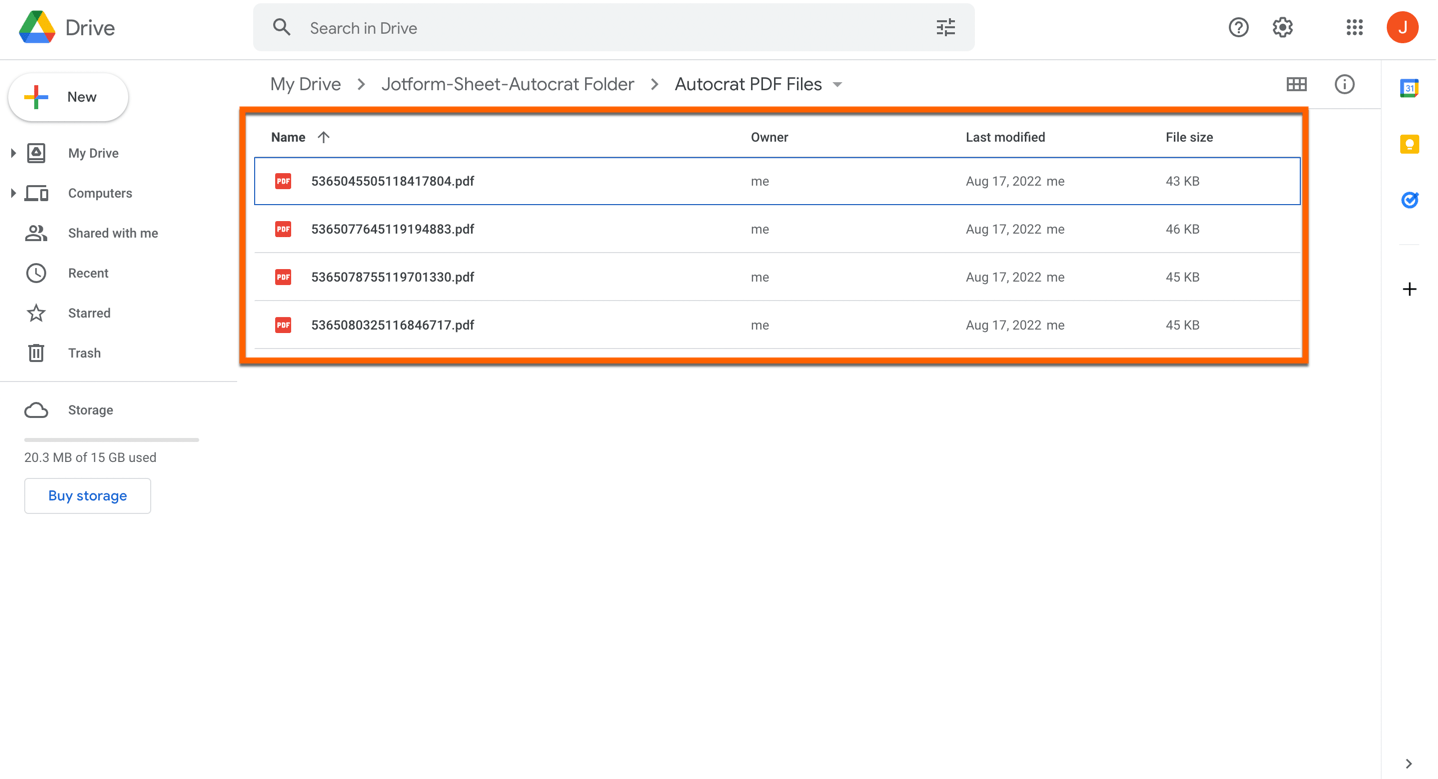Reverse sort order using Name arrow
The image size is (1438, 779).
tap(323, 137)
